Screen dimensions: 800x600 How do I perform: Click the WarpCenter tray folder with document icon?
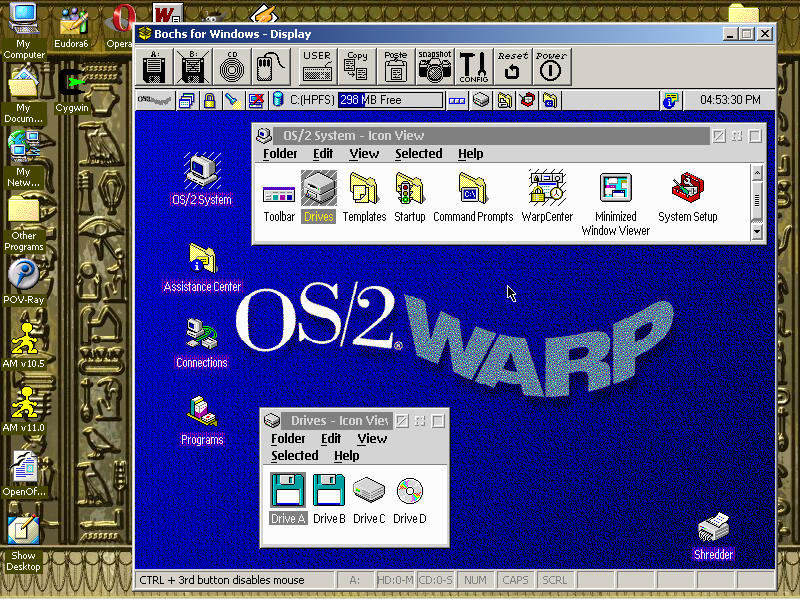(504, 100)
